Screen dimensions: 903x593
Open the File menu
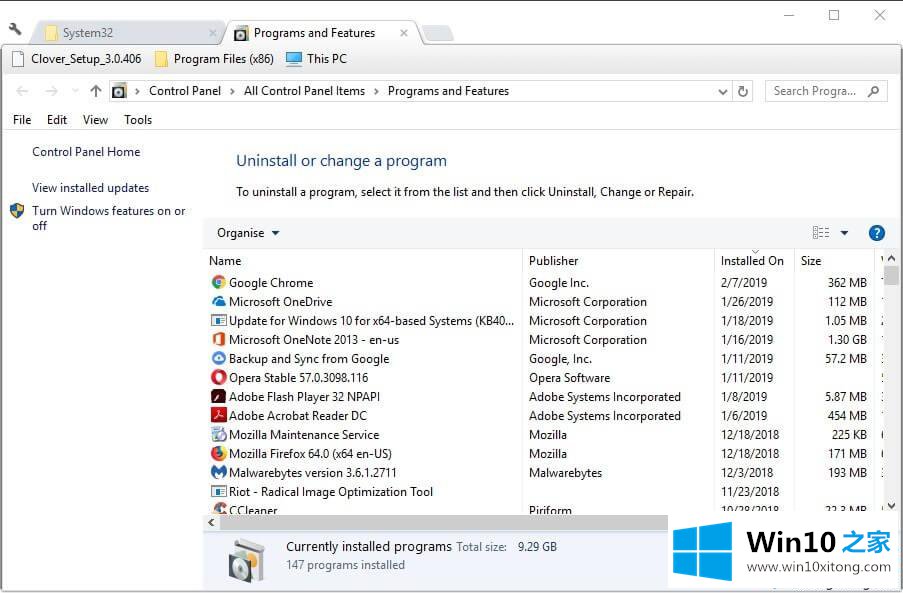point(22,120)
